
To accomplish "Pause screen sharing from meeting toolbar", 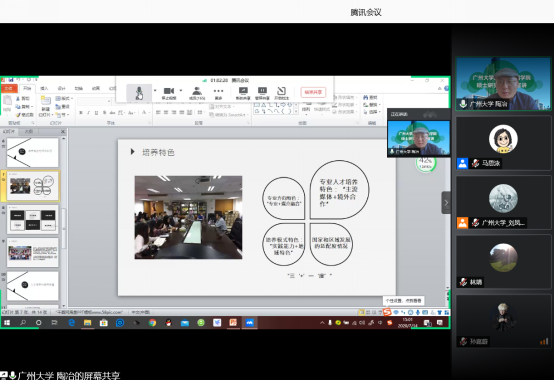I will pos(262,93).
